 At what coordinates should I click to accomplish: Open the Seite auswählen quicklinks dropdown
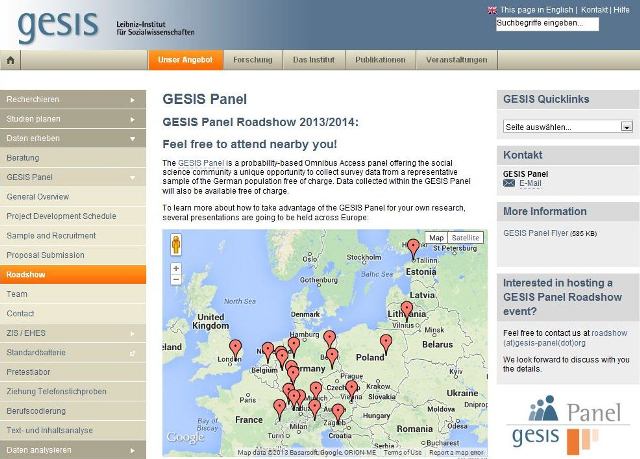coord(568,126)
